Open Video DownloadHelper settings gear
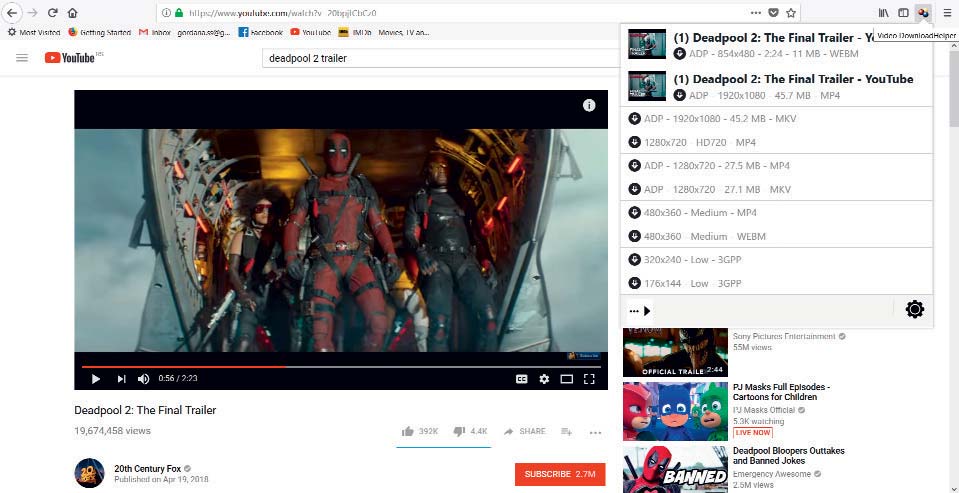The height and width of the screenshot is (493, 959). point(914,310)
